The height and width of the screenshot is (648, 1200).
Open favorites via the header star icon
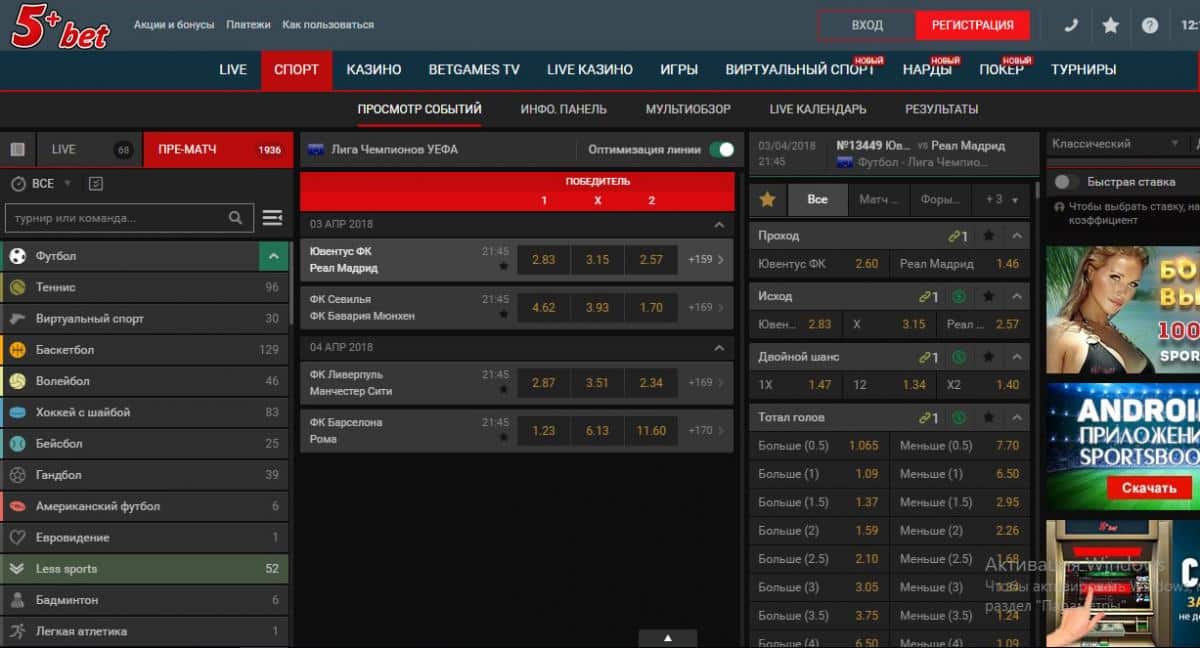pyautogui.click(x=1110, y=26)
